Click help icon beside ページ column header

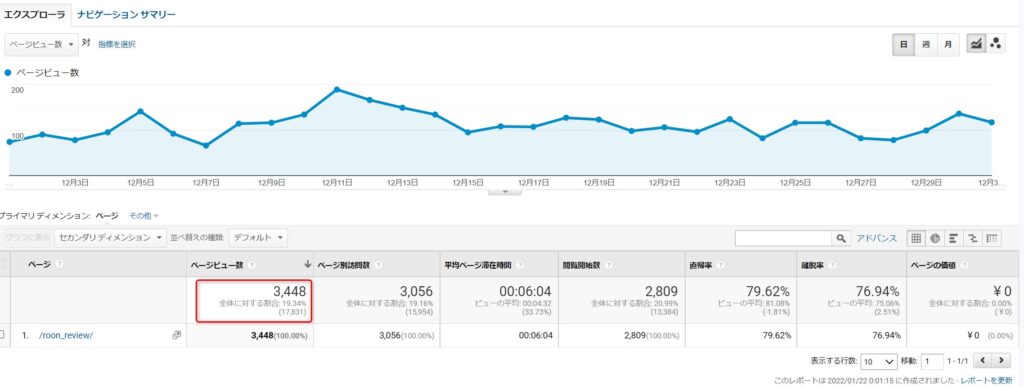59,265
